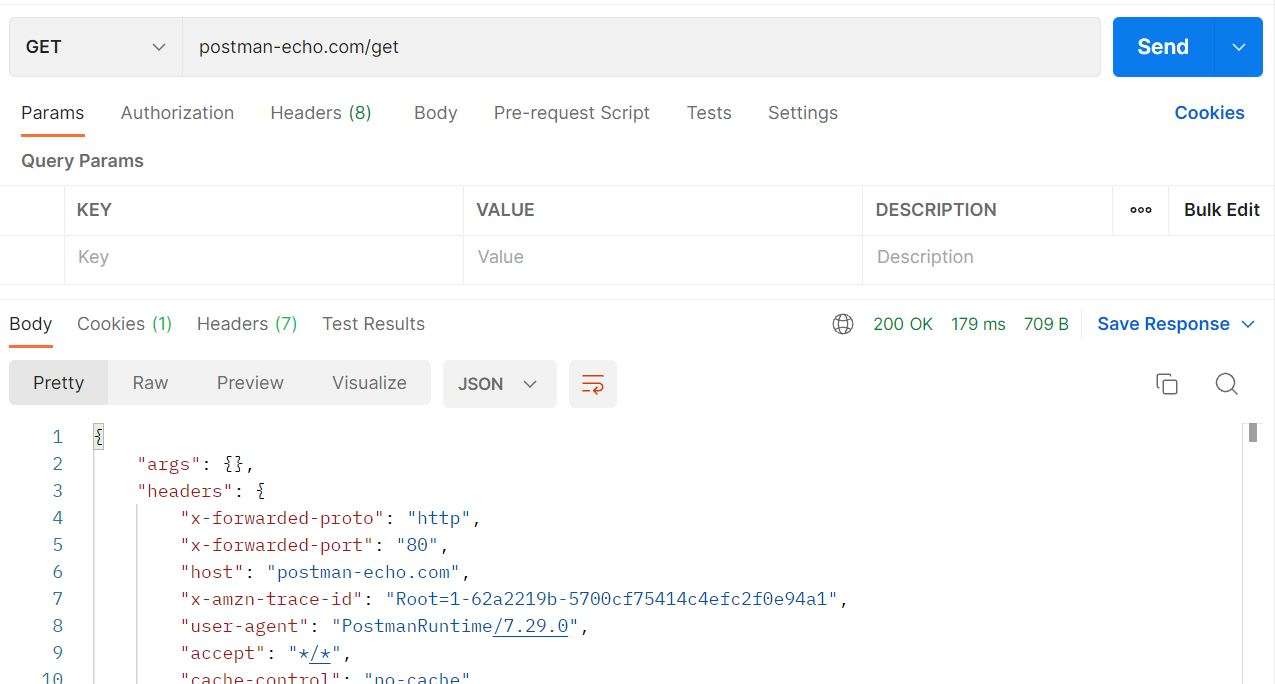Click Bulk Edit for query params

tap(1221, 209)
